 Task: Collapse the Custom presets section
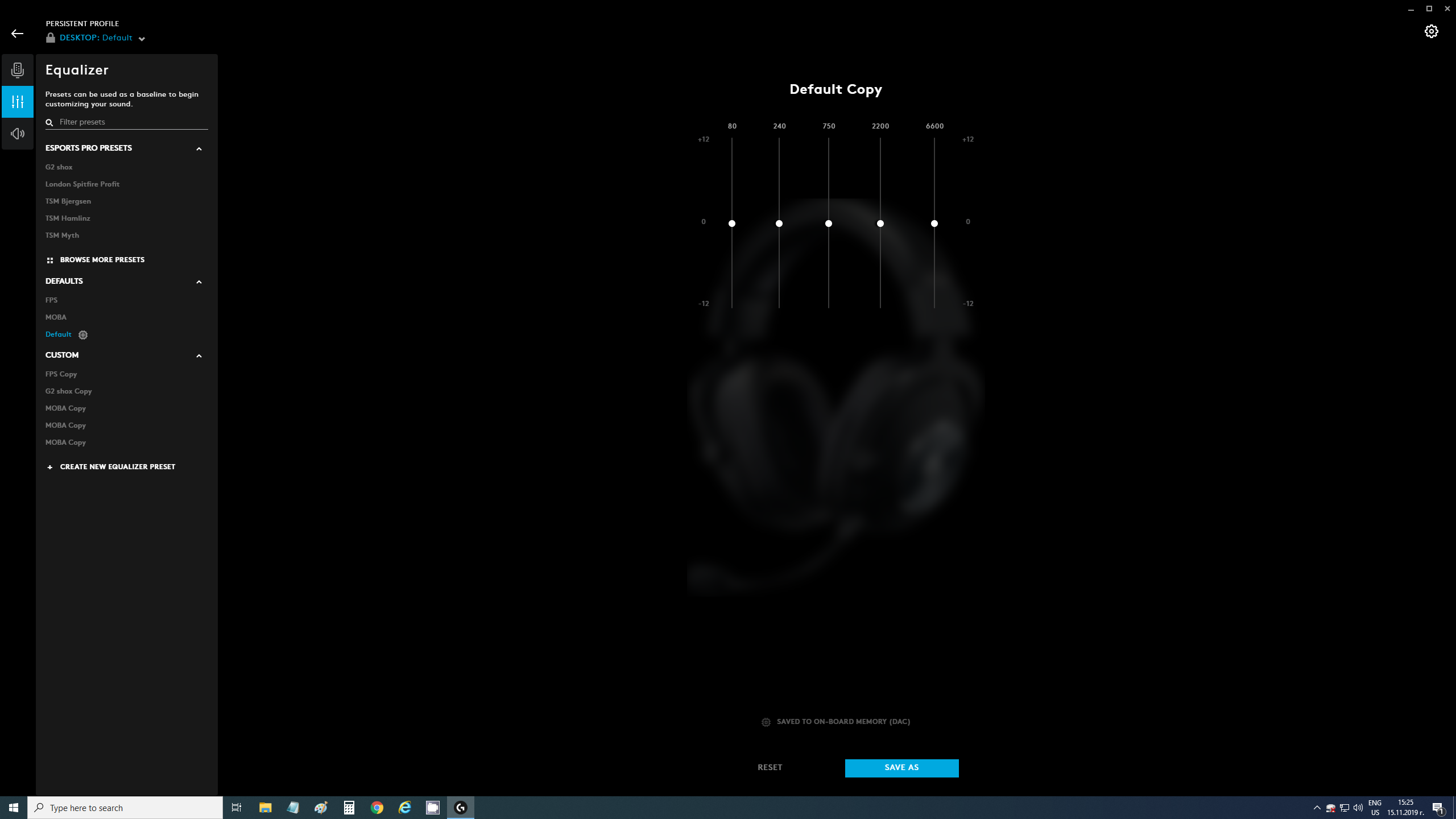pos(199,355)
